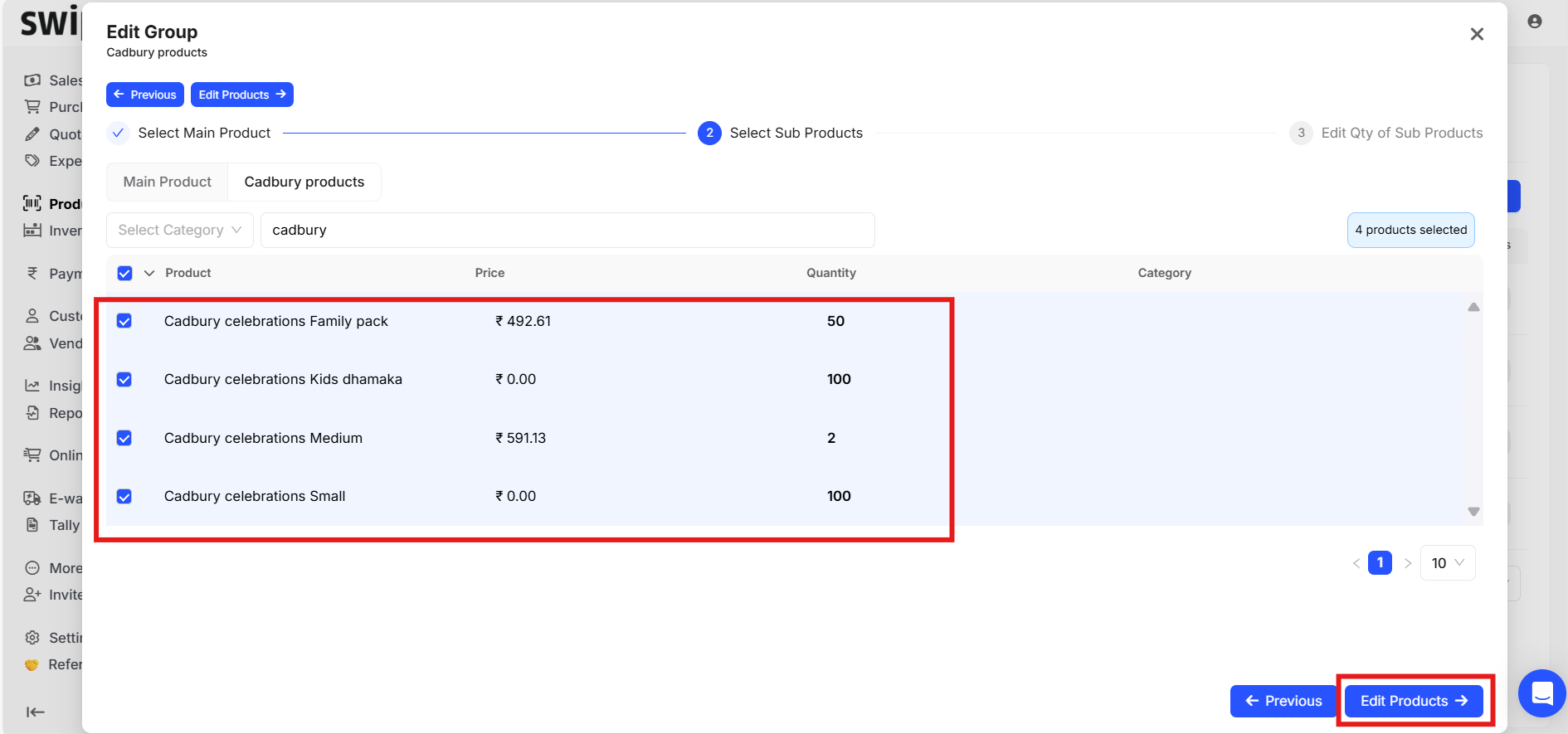Open the Select Category dropdown
This screenshot has width=1568, height=734.
pos(179,230)
